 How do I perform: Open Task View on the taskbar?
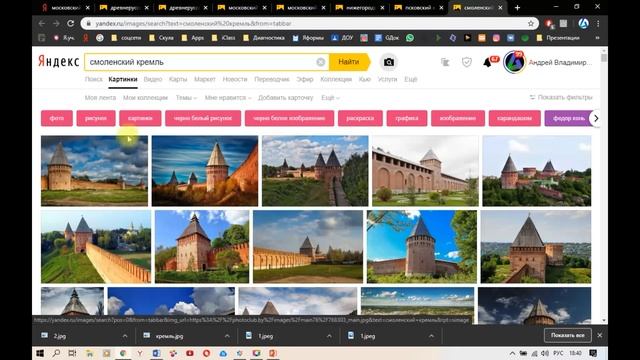click(72, 353)
